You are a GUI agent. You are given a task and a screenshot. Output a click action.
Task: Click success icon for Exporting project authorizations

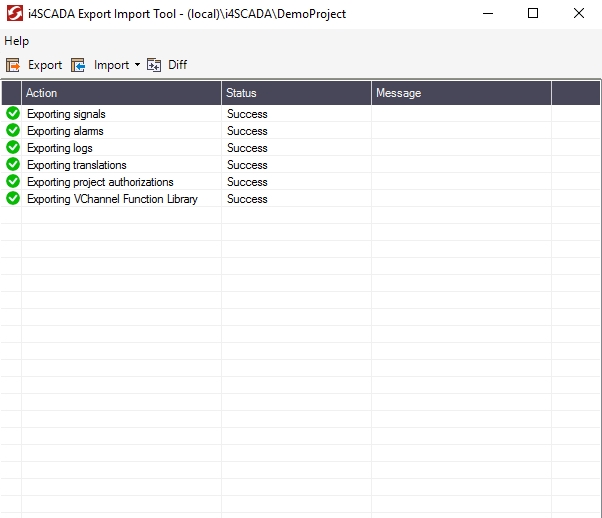tap(13, 182)
